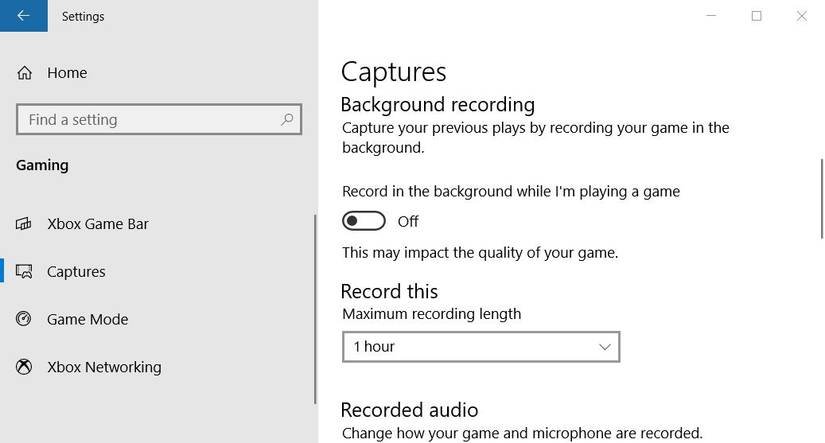Open Xbox Game Bar settings page
The width and height of the screenshot is (825, 443).
coord(98,224)
